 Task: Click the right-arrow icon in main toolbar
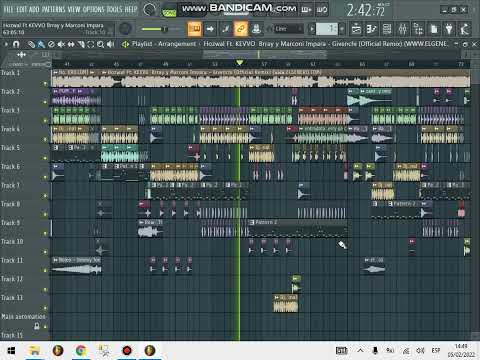pyautogui.click(x=210, y=29)
